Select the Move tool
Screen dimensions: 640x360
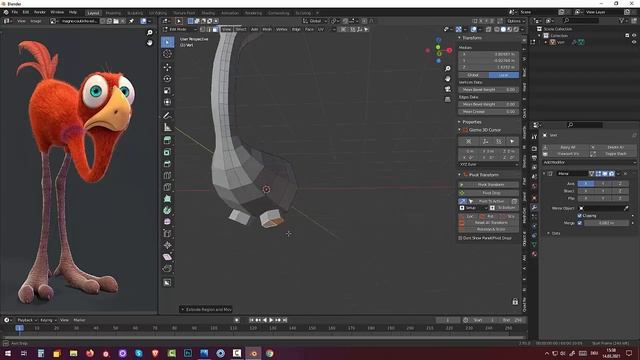pyautogui.click(x=167, y=67)
